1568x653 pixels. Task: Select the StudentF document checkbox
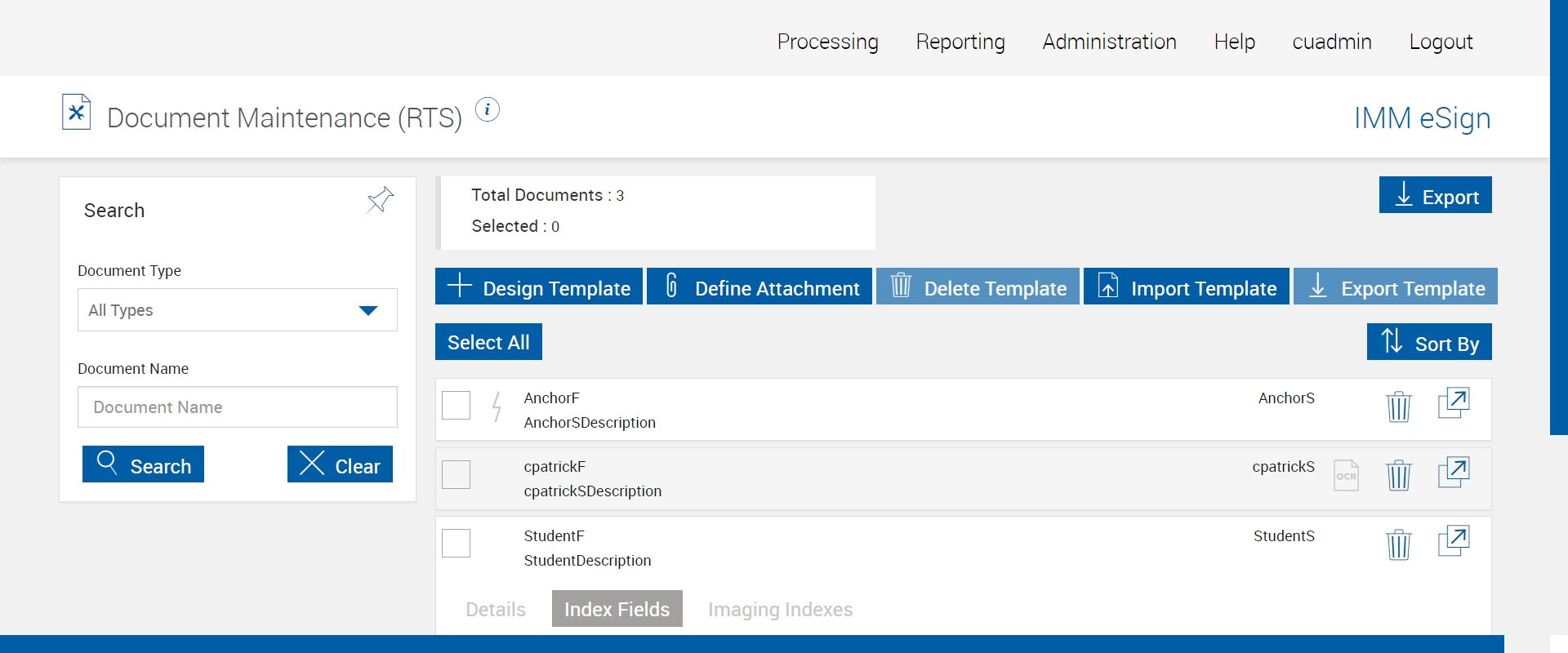click(x=456, y=544)
